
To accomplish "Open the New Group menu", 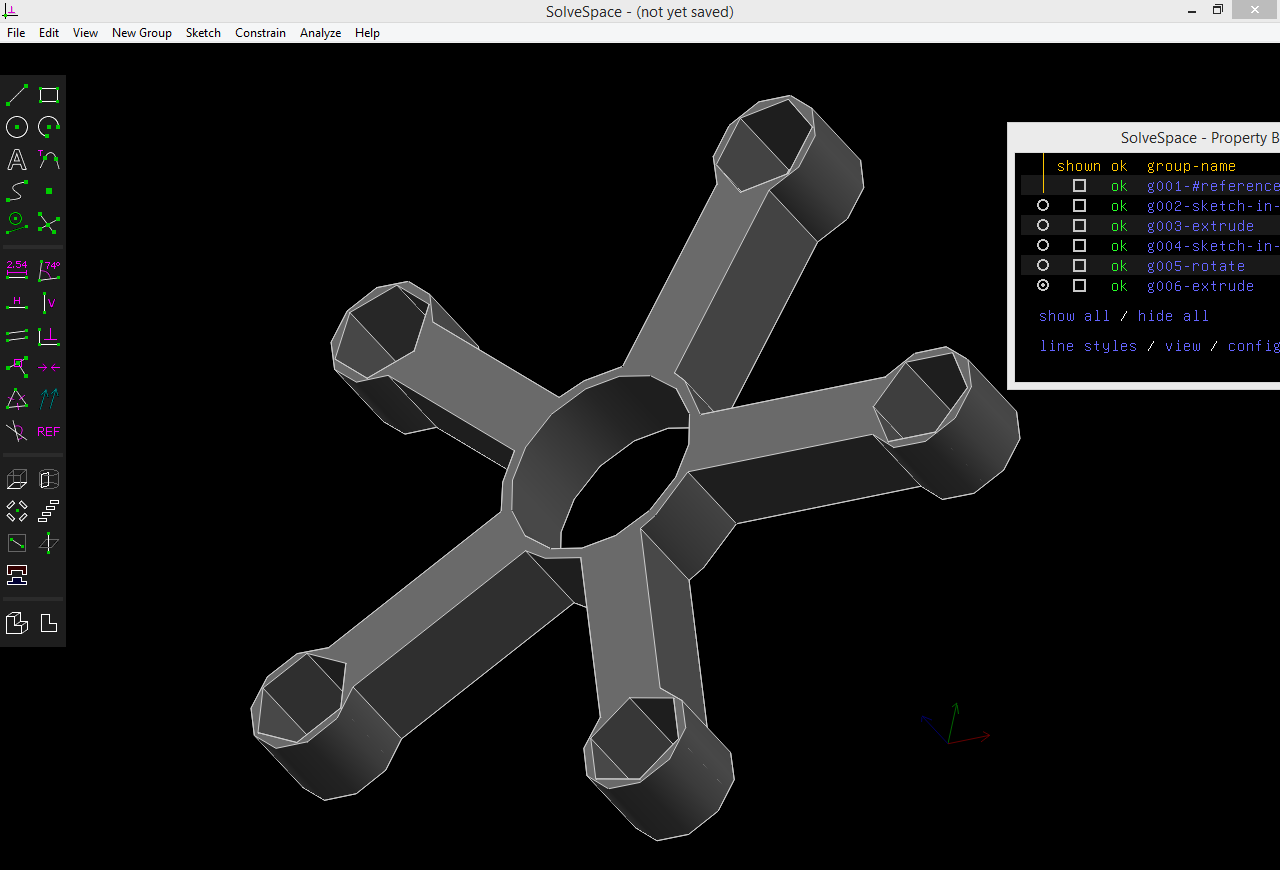I will [x=142, y=33].
